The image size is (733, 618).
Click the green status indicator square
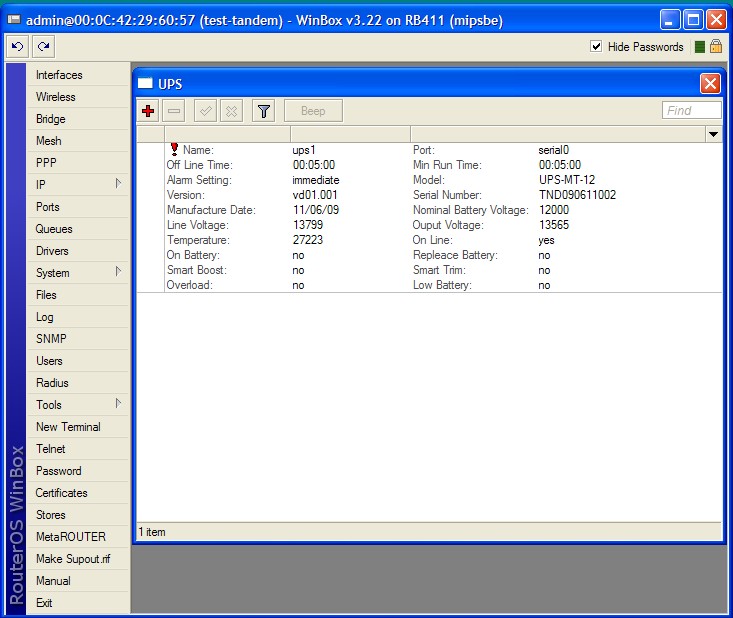click(700, 47)
